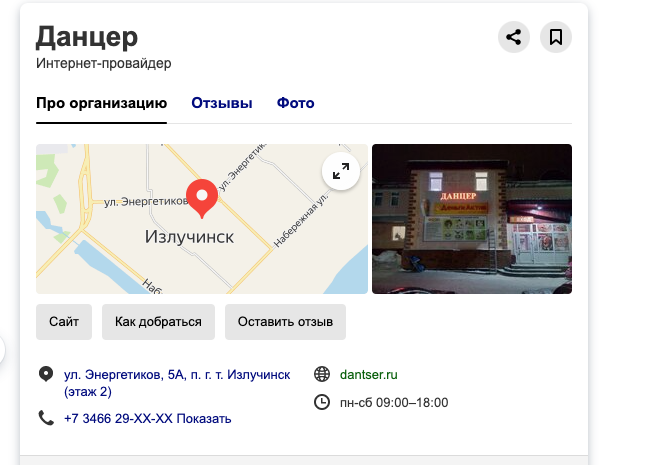This screenshot has width=659, height=465.
Task: Click the share icon
Action: (x=514, y=37)
